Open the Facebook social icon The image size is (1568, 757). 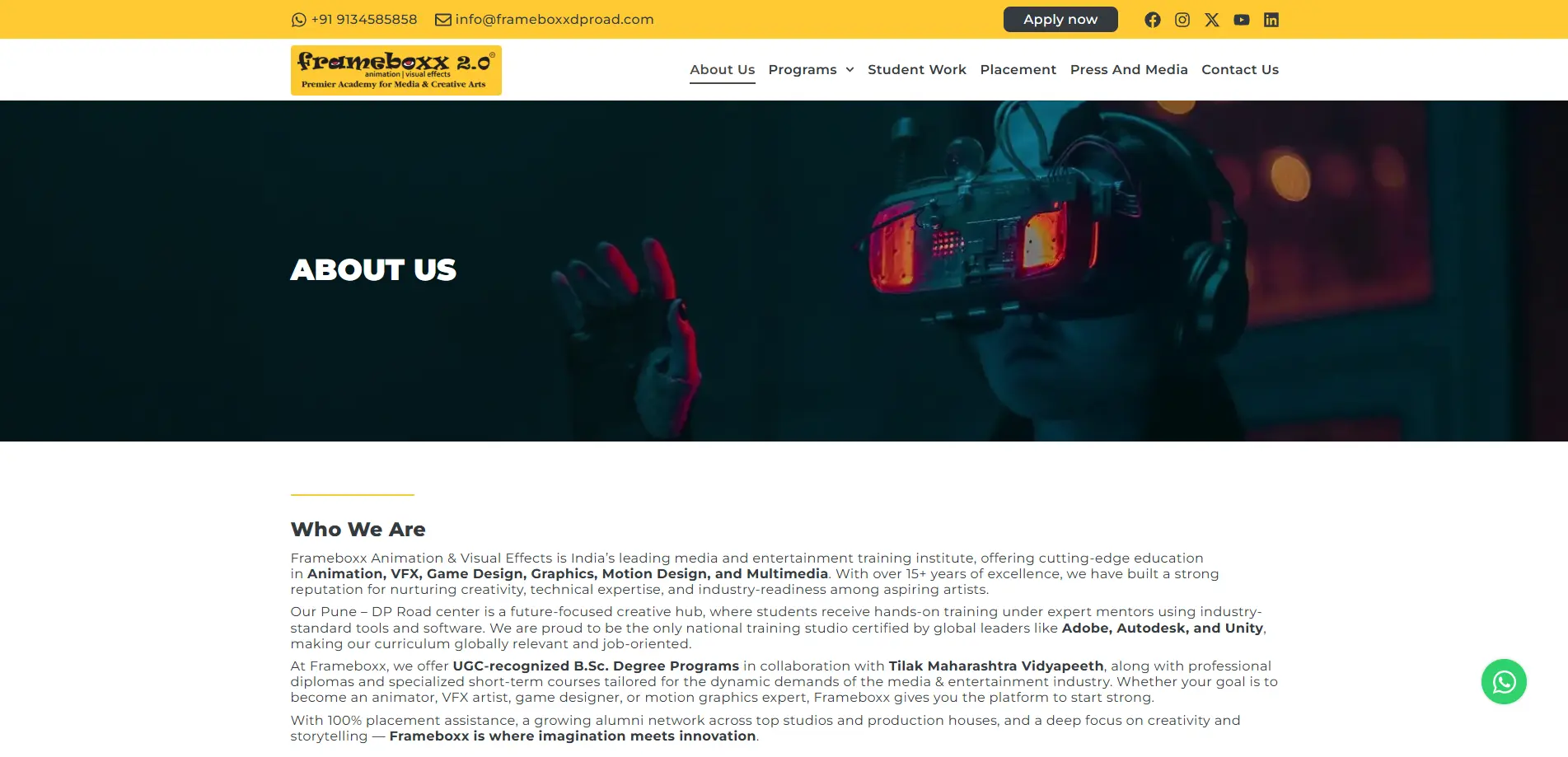[1152, 20]
